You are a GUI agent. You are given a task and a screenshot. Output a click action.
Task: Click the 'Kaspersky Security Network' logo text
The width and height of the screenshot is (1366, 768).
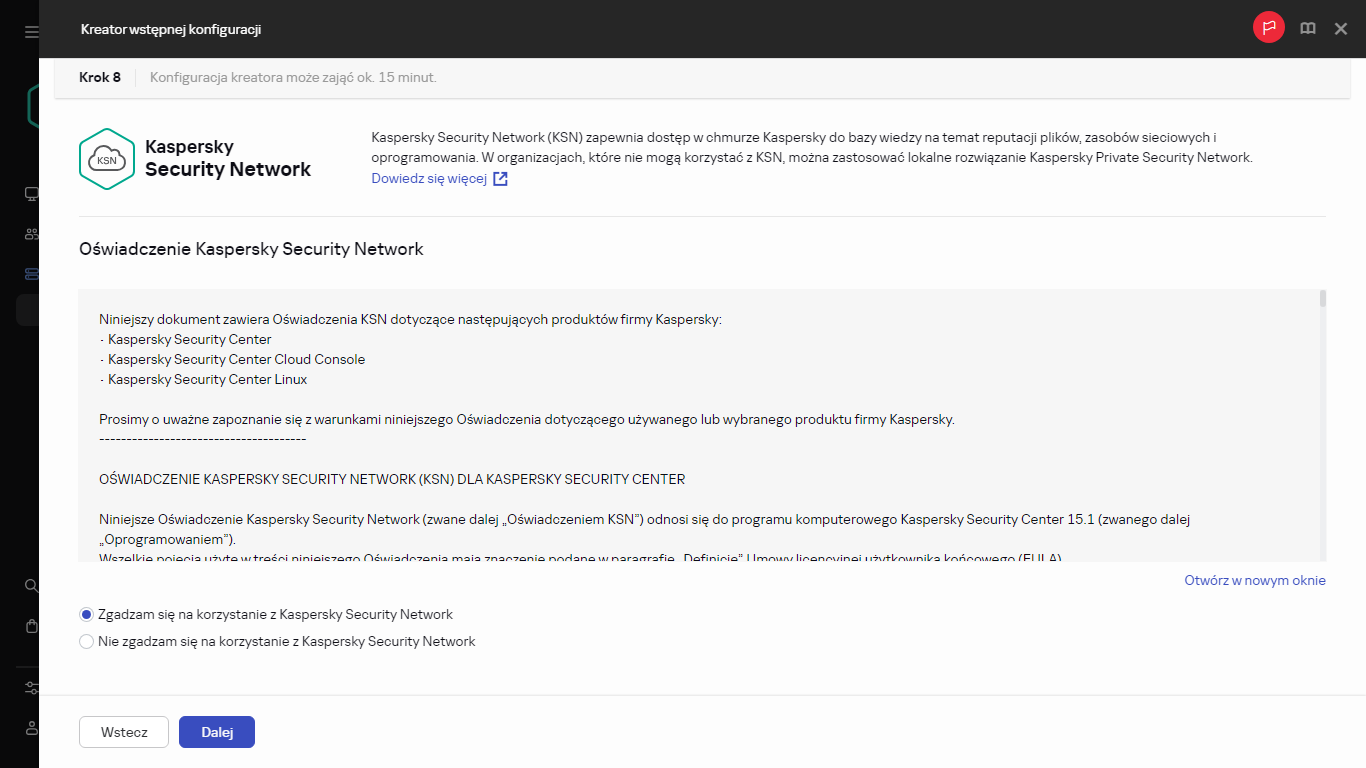(228, 159)
